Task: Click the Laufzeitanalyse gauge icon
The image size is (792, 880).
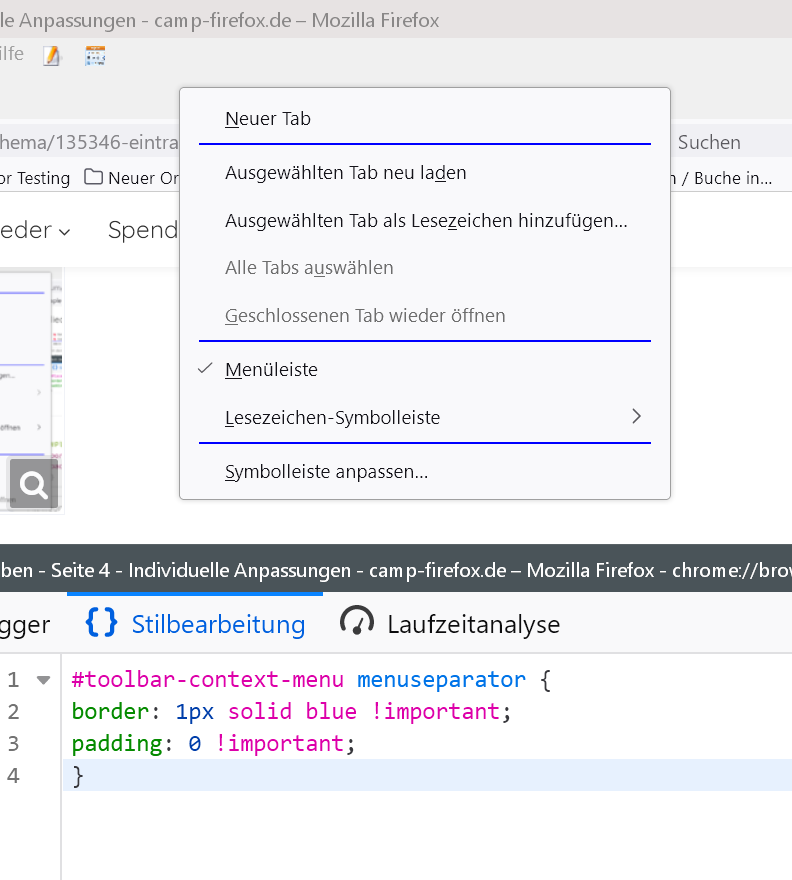Action: coord(357,623)
